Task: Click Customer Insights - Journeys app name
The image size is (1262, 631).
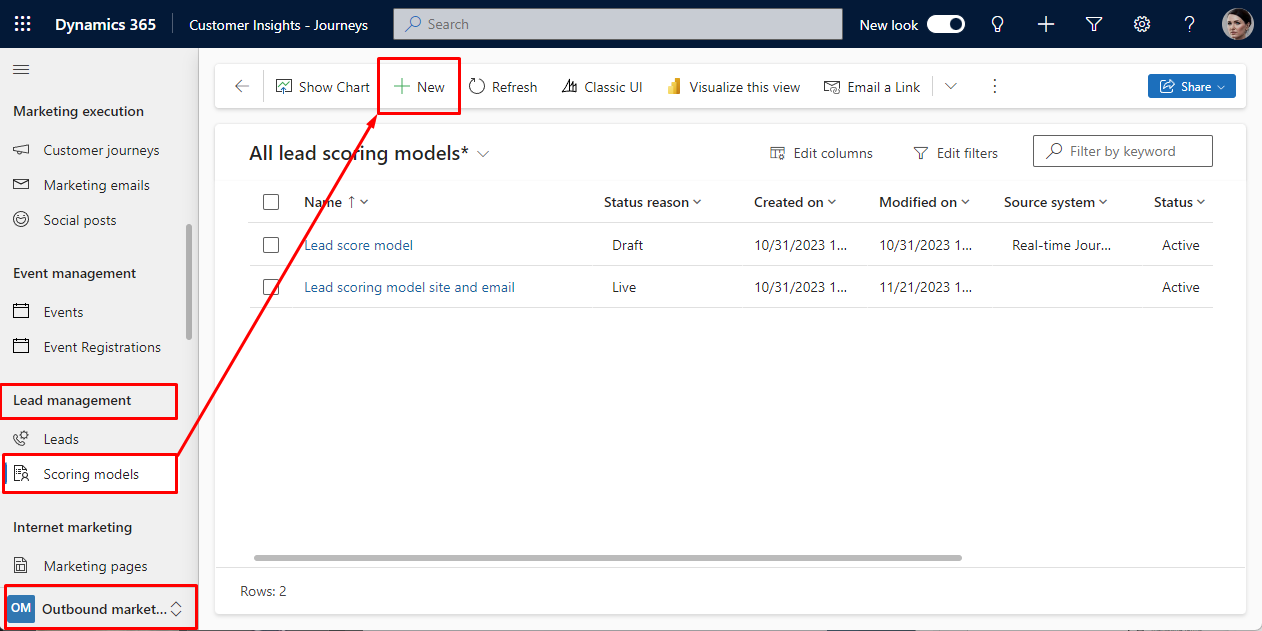Action: (278, 24)
